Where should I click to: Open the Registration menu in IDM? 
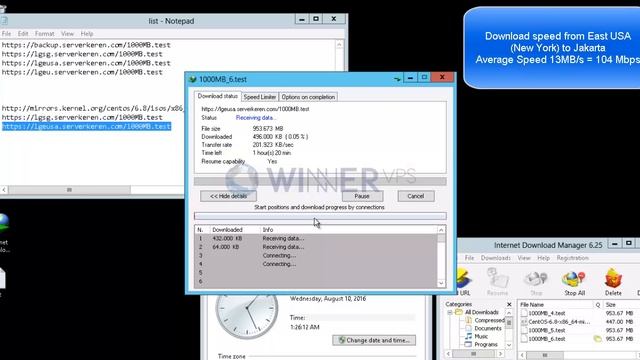(573, 258)
